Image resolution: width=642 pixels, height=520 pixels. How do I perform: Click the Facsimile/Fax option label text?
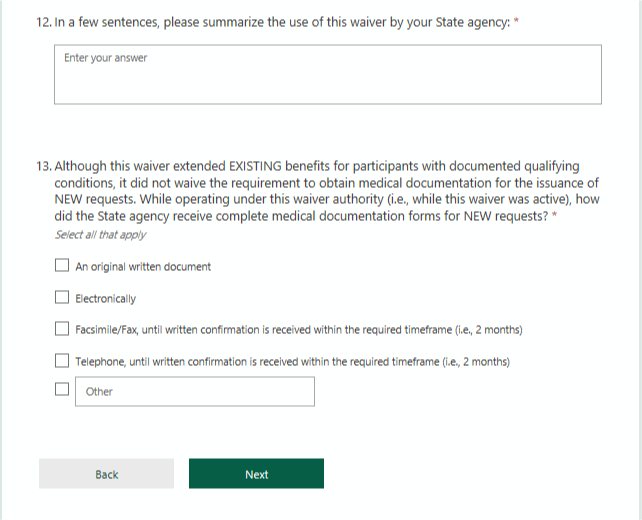tap(299, 330)
